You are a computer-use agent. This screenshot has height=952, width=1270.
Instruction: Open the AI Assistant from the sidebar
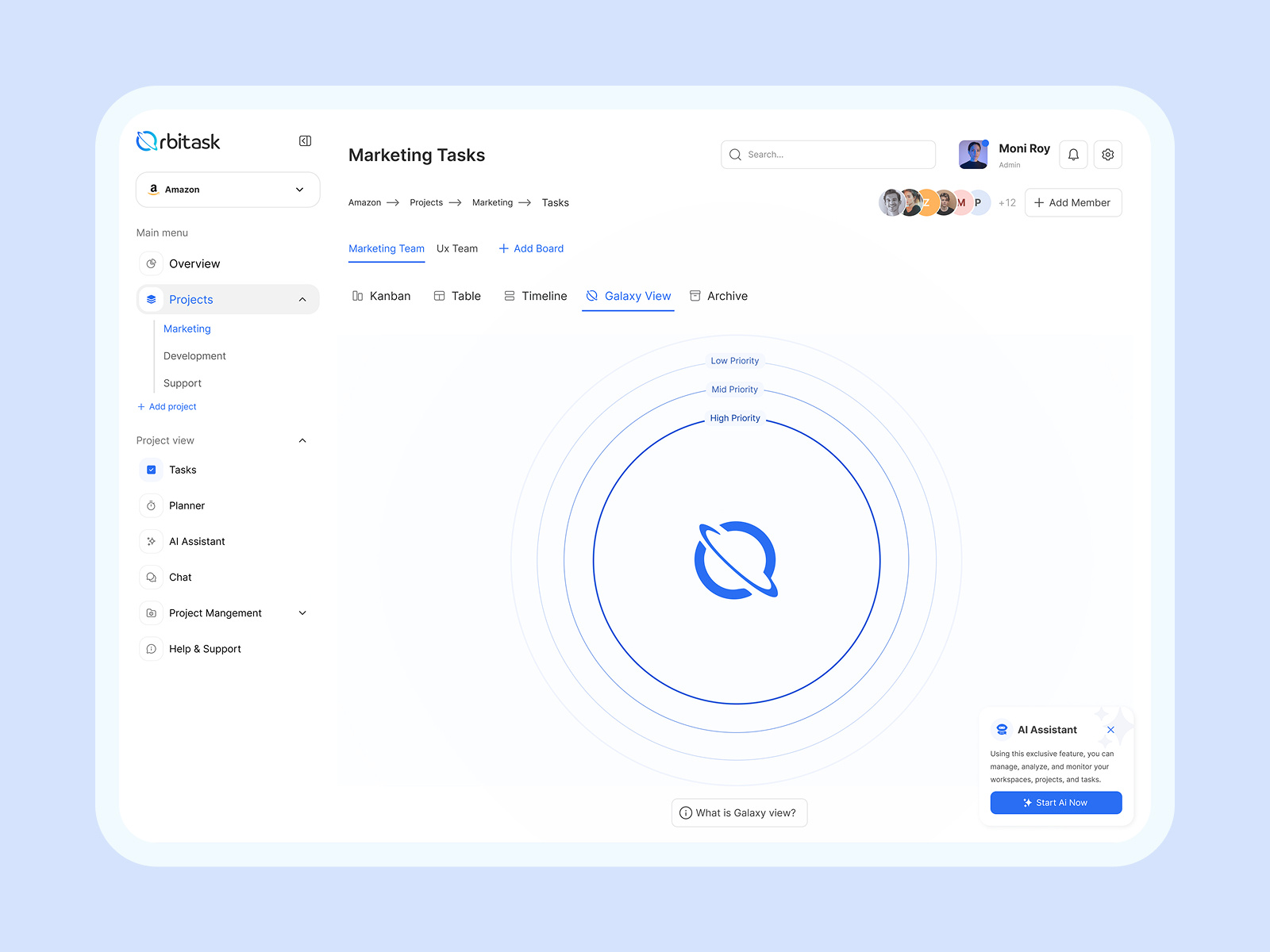[151, 541]
